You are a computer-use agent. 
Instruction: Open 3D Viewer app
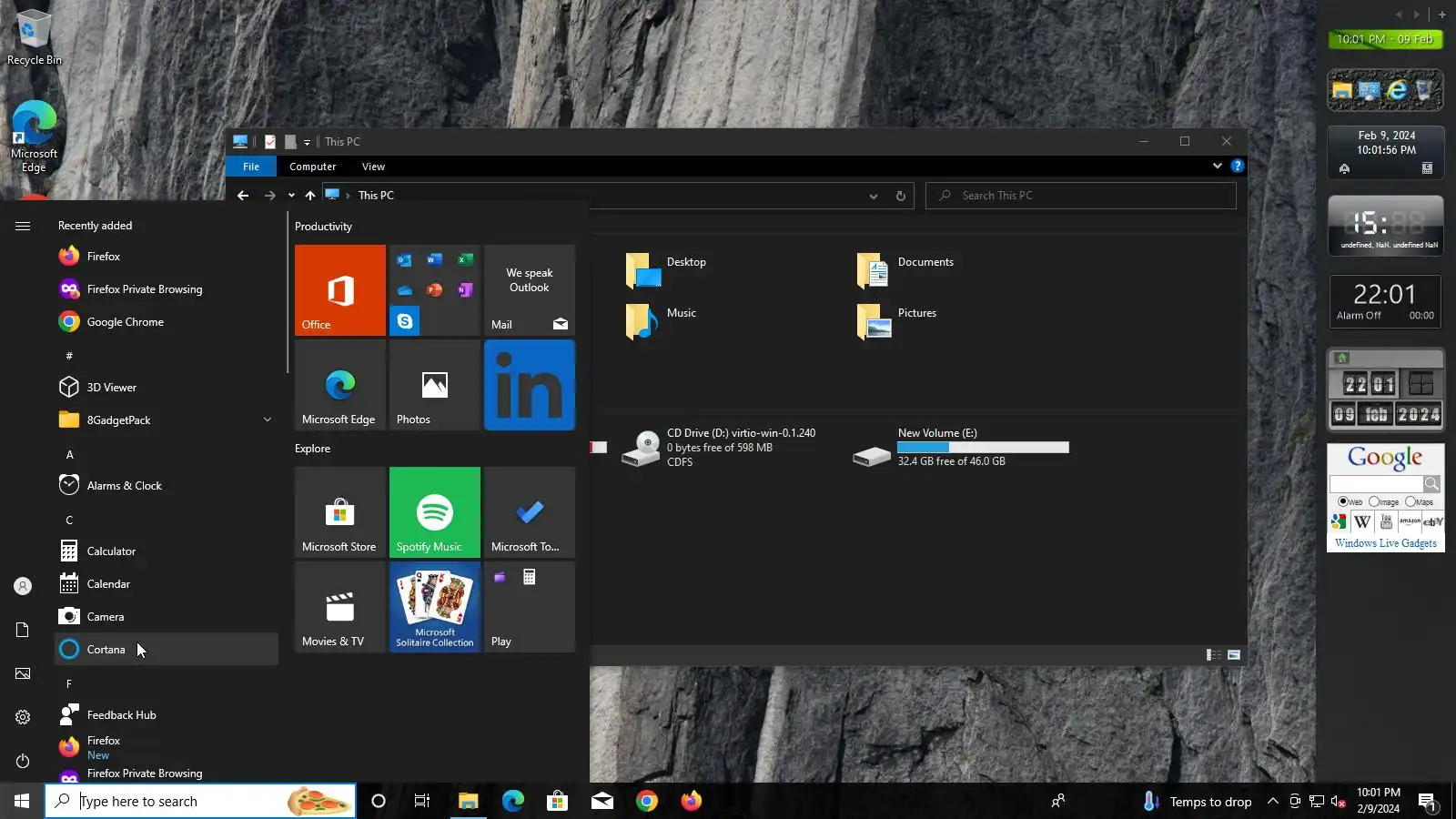point(167,388)
